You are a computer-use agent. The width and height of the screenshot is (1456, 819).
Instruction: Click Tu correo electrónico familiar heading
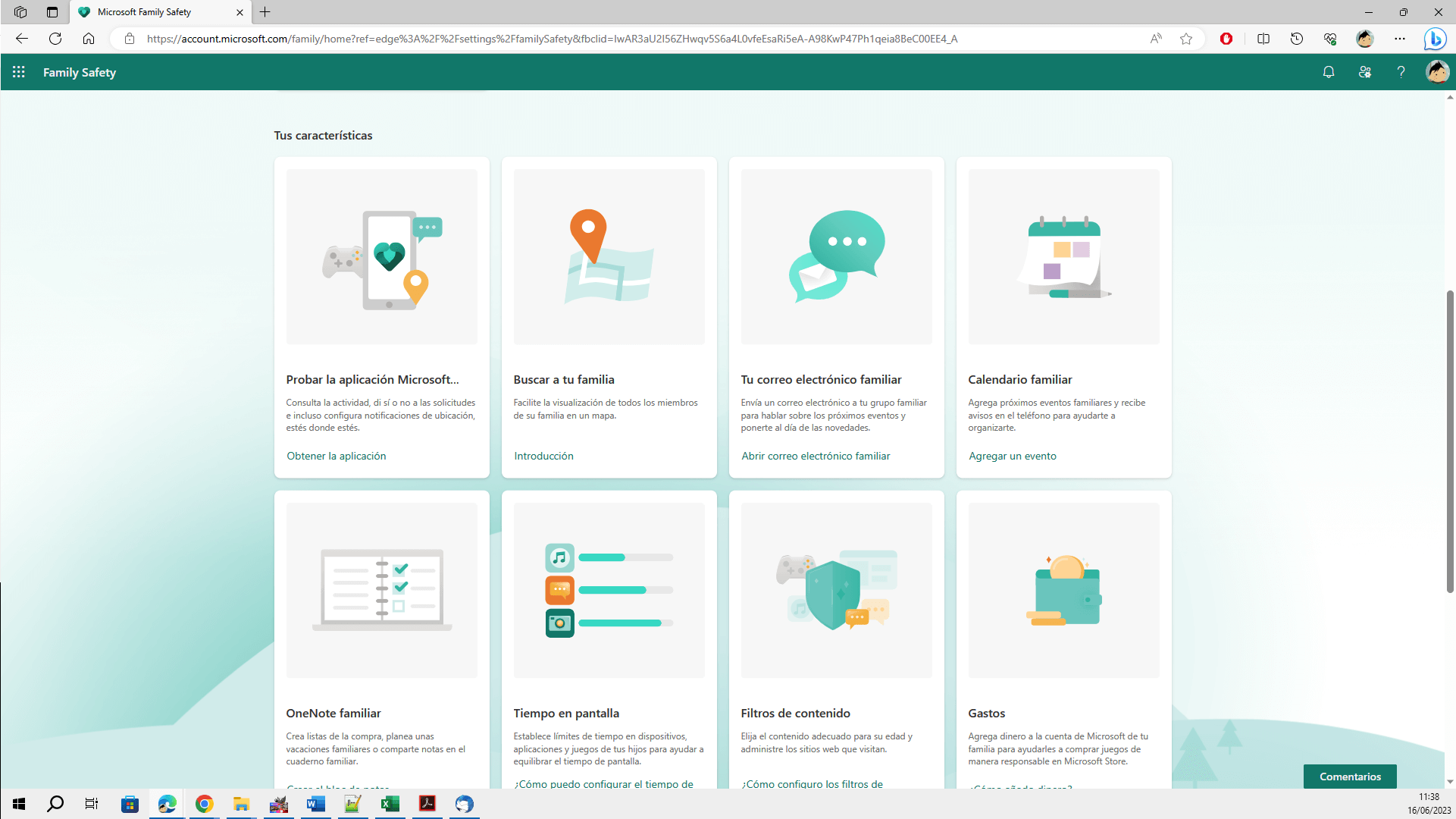click(821, 379)
